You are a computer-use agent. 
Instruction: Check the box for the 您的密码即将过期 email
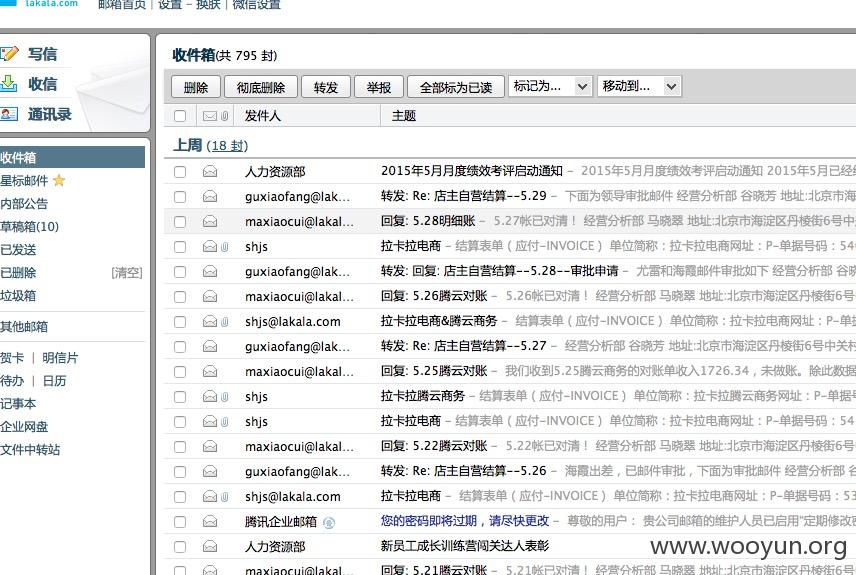point(180,521)
